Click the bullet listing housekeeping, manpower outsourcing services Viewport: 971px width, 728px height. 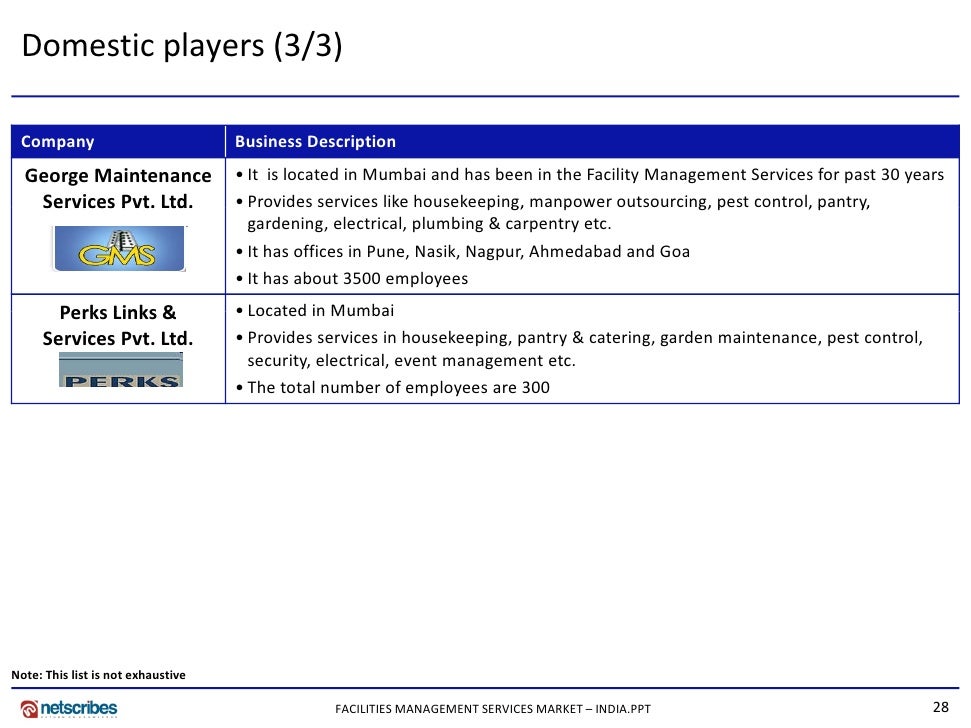[553, 212]
